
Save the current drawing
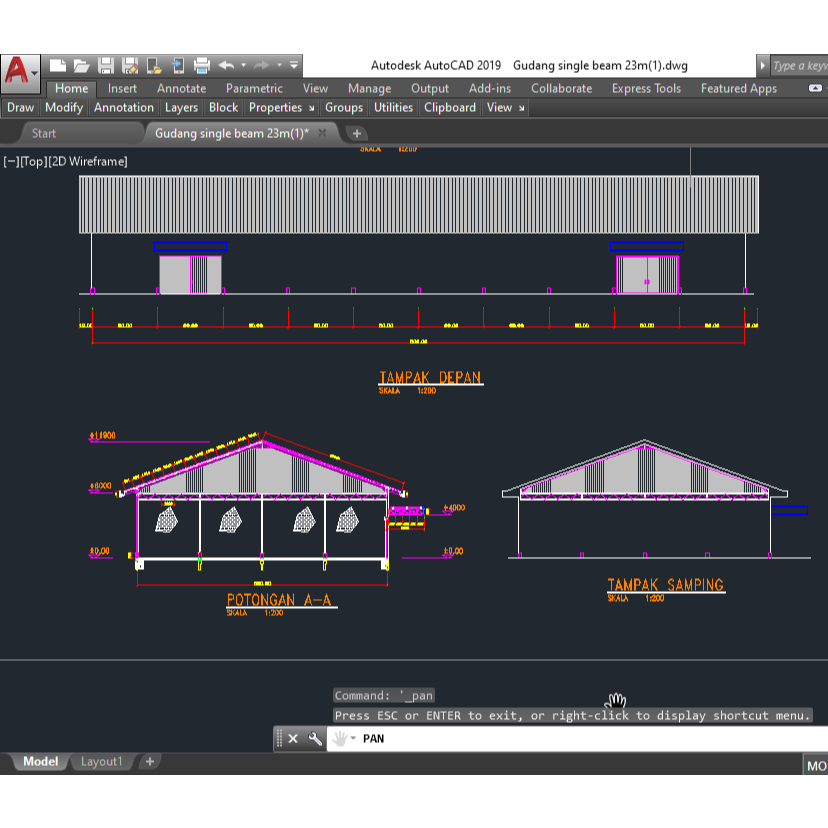tap(105, 63)
